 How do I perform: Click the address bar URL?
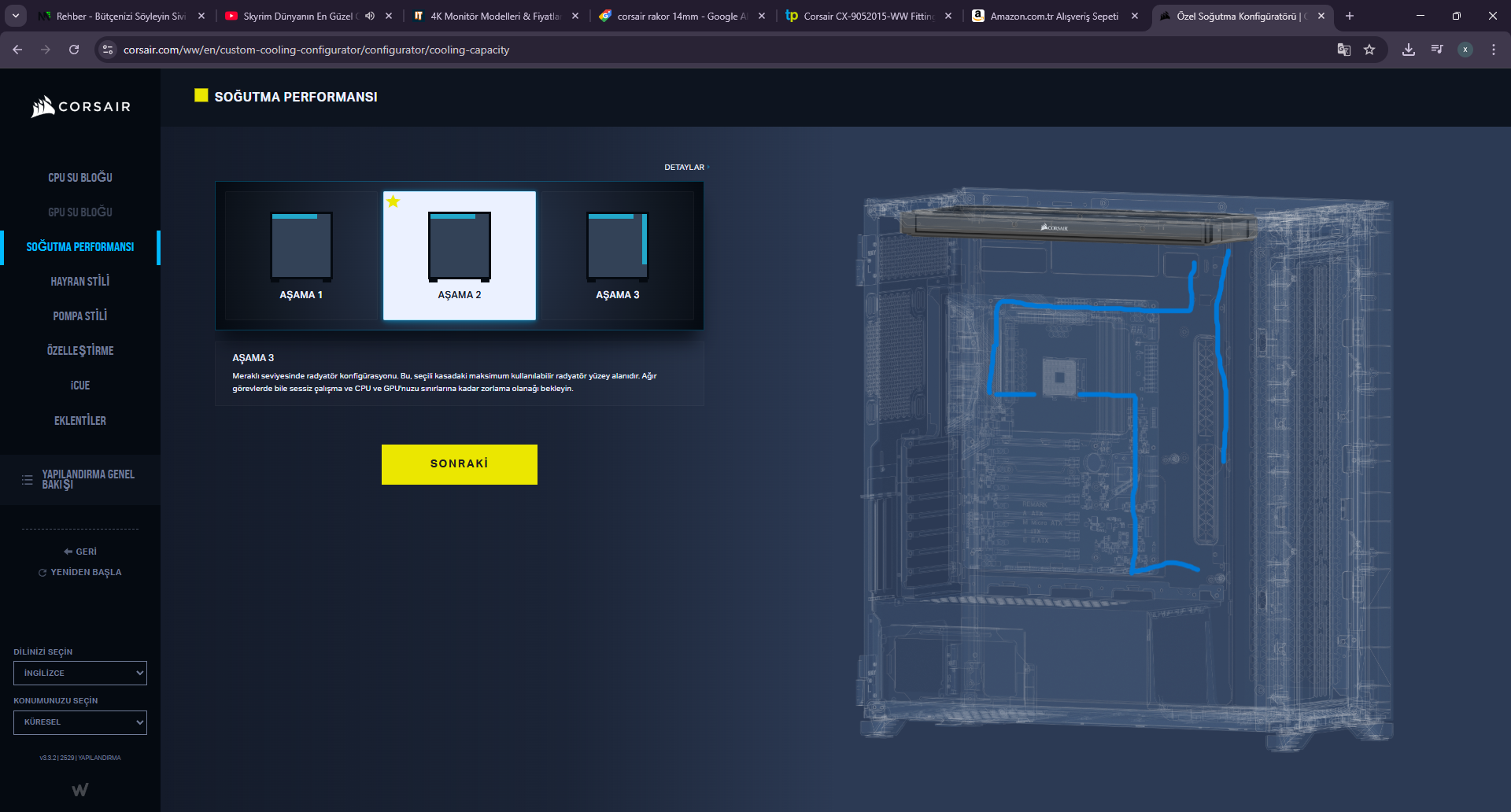pos(316,50)
